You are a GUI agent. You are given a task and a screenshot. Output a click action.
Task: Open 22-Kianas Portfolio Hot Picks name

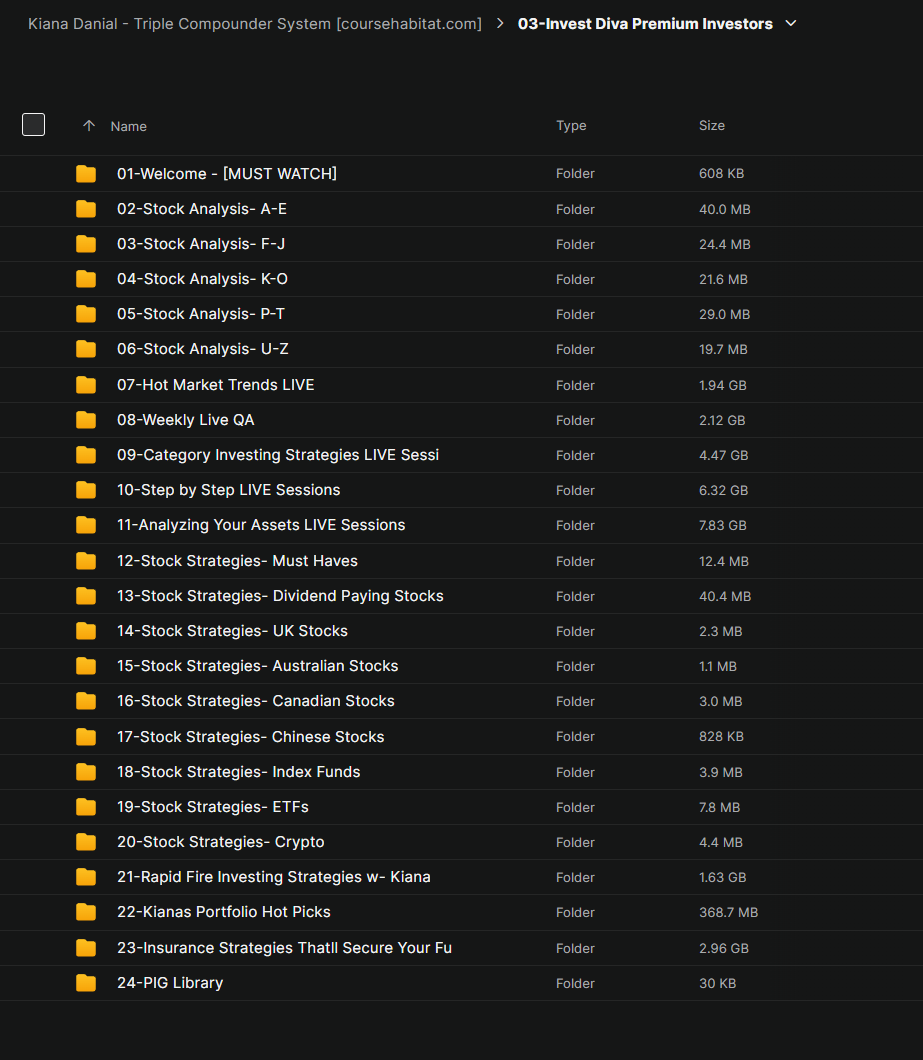[x=224, y=913]
